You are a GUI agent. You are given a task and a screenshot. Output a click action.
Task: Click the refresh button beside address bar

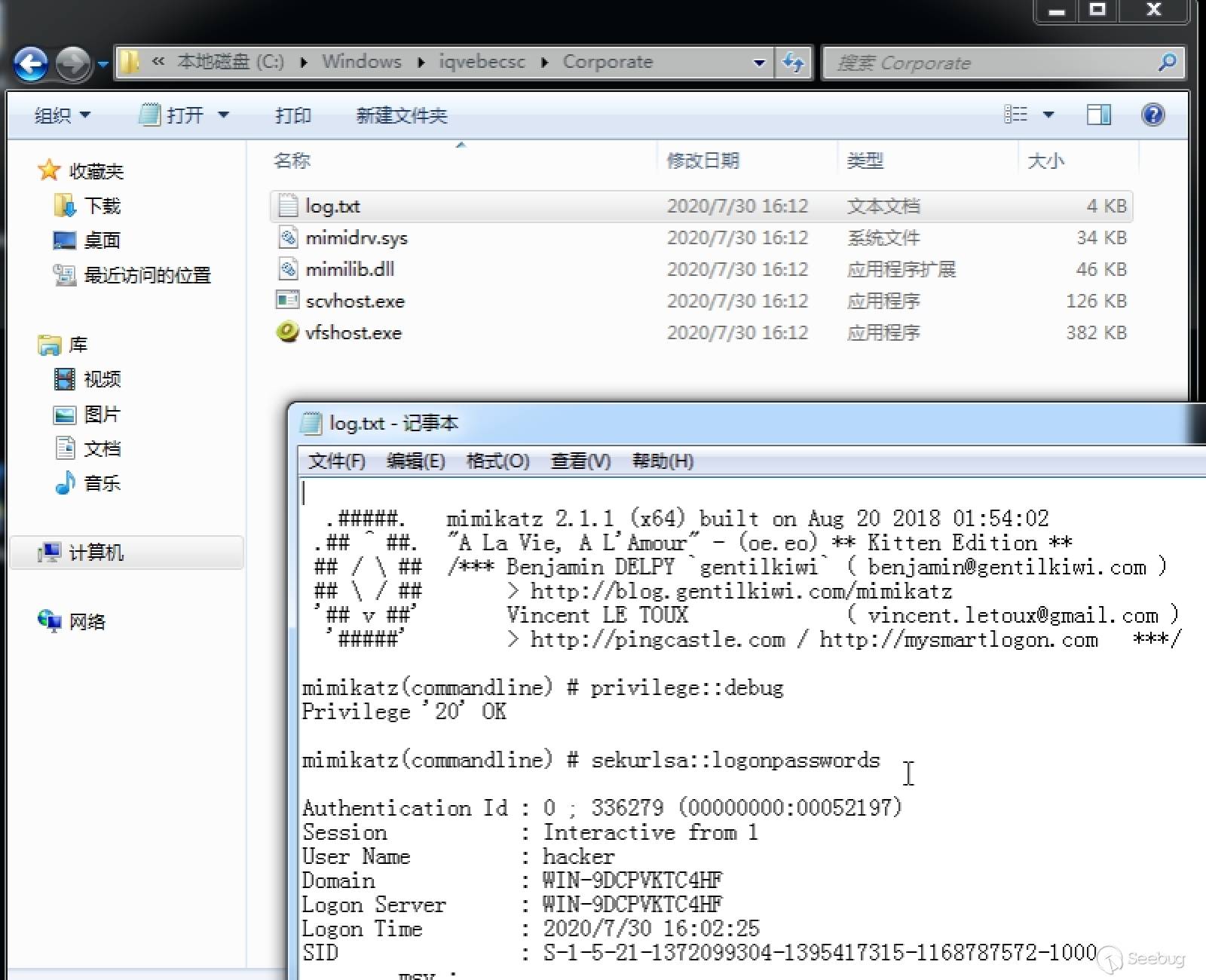coord(793,63)
